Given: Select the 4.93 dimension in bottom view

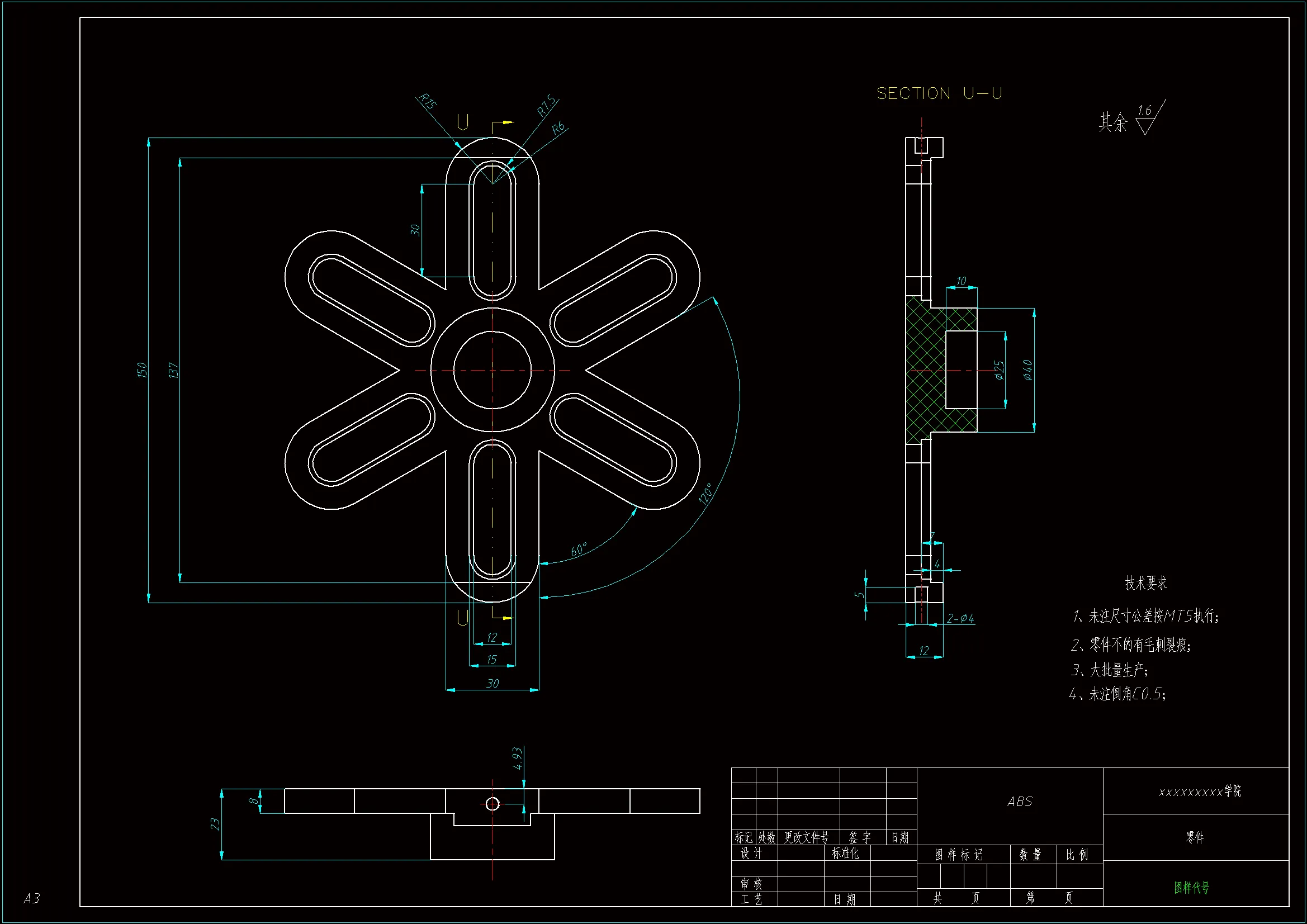Looking at the screenshot, I should pyautogui.click(x=517, y=759).
